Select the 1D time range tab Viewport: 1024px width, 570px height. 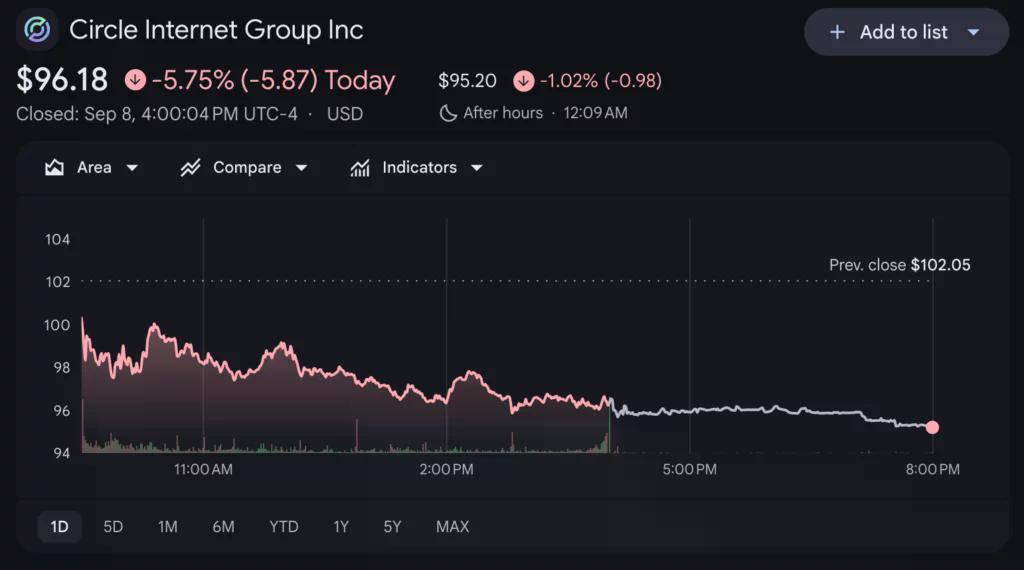click(59, 527)
